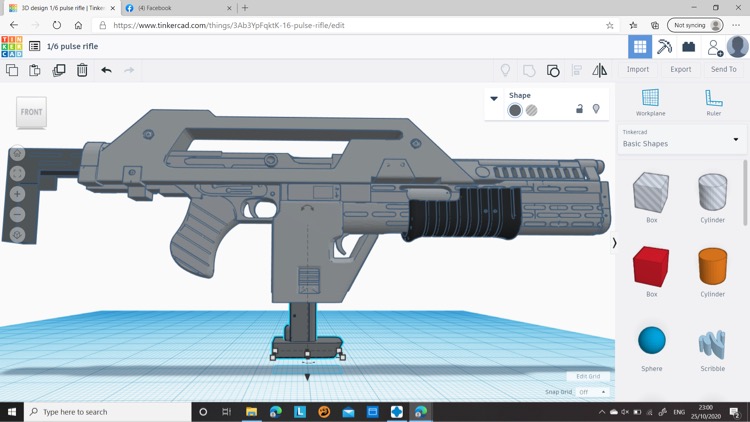Click the Tinkercad logo

(x=11, y=46)
